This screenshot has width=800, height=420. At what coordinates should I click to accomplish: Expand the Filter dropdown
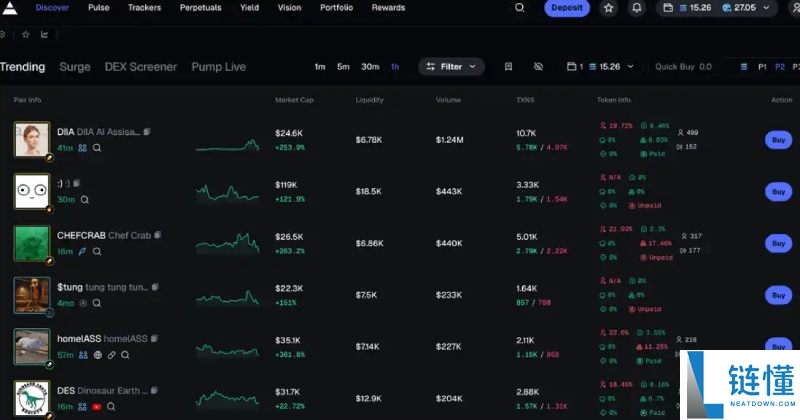click(451, 67)
